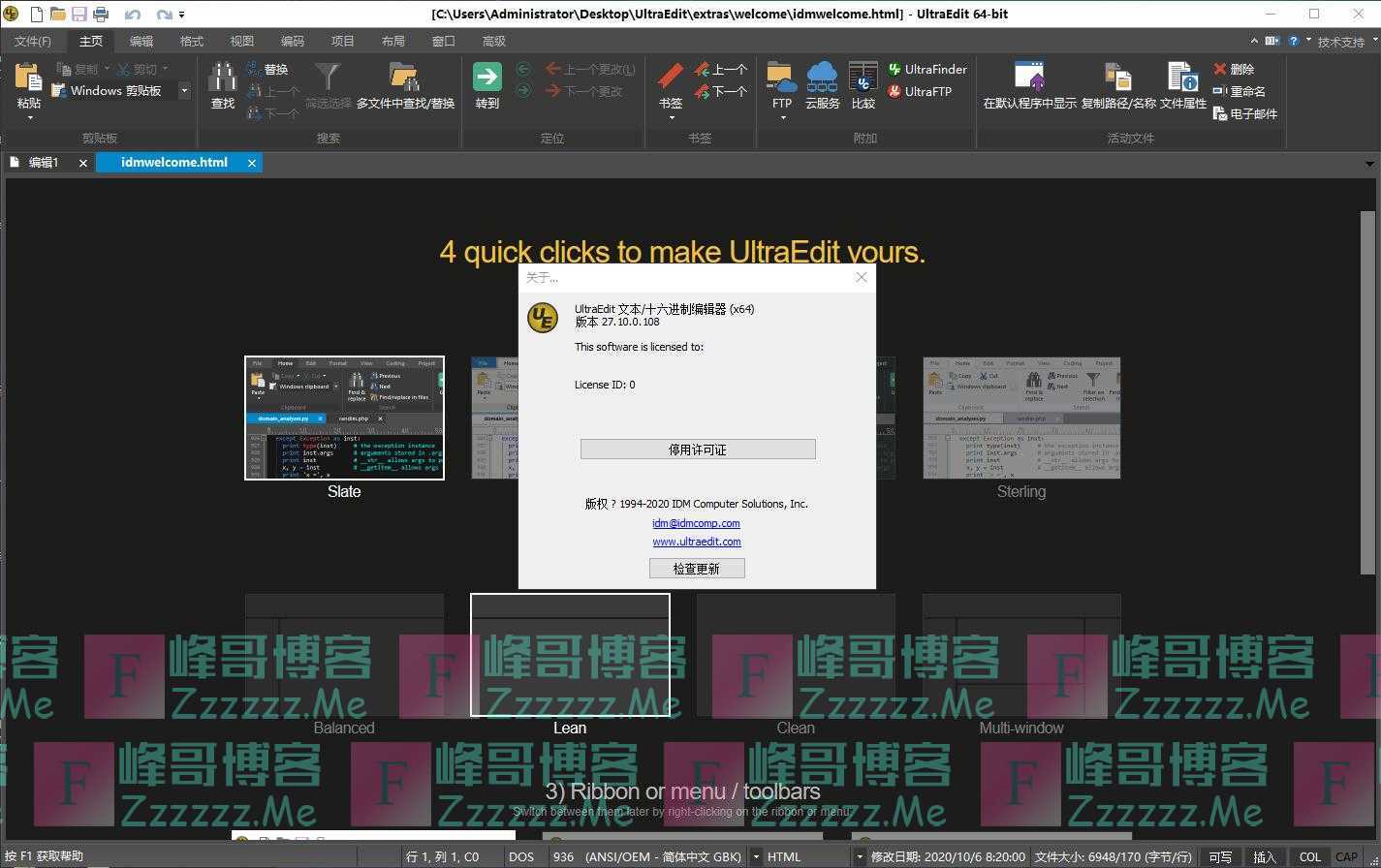Launch UltraFinder from the ribbon
Screen dimensions: 1381x868
(x=926, y=69)
